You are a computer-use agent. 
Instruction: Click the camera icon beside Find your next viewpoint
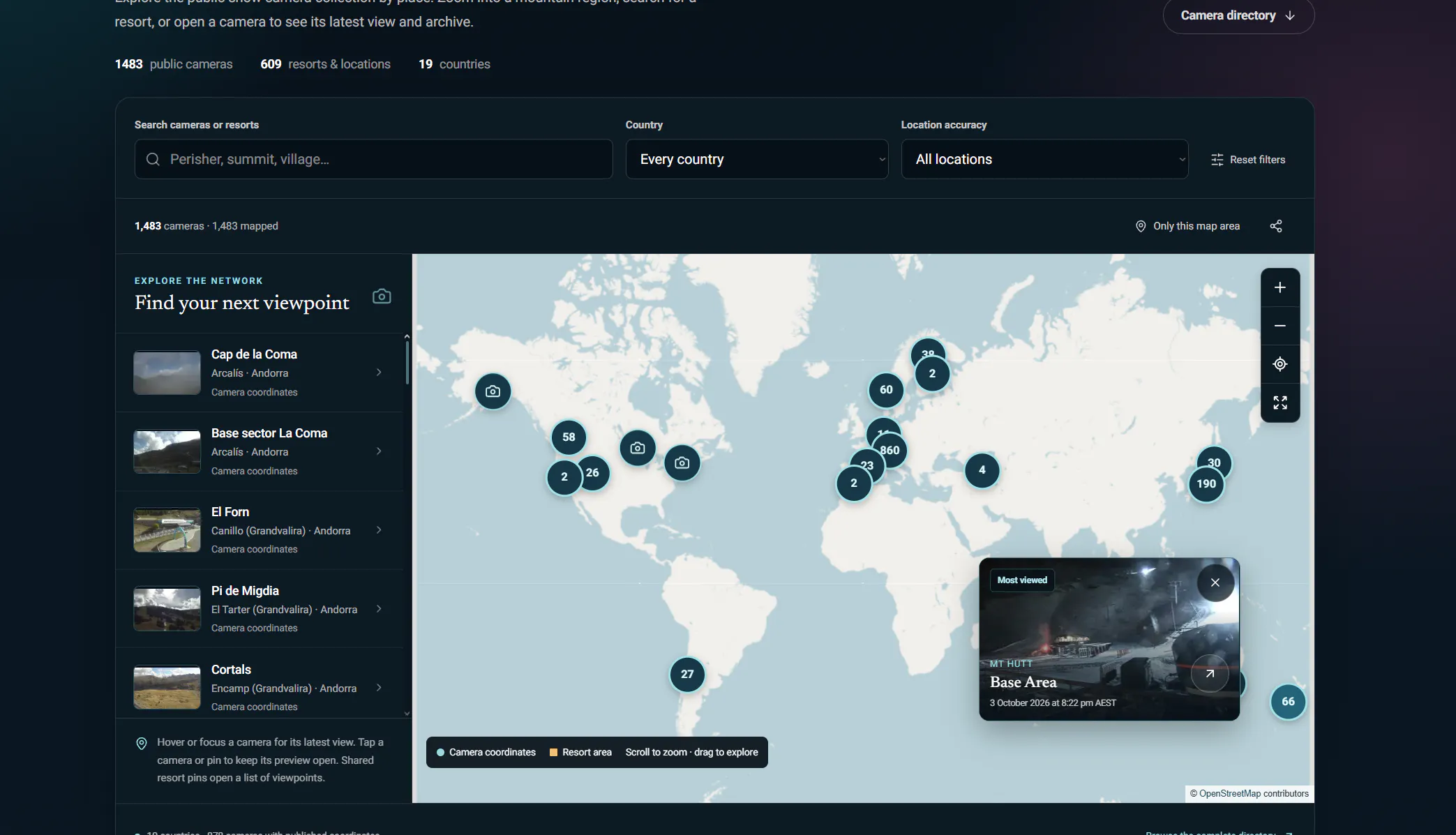(x=381, y=296)
